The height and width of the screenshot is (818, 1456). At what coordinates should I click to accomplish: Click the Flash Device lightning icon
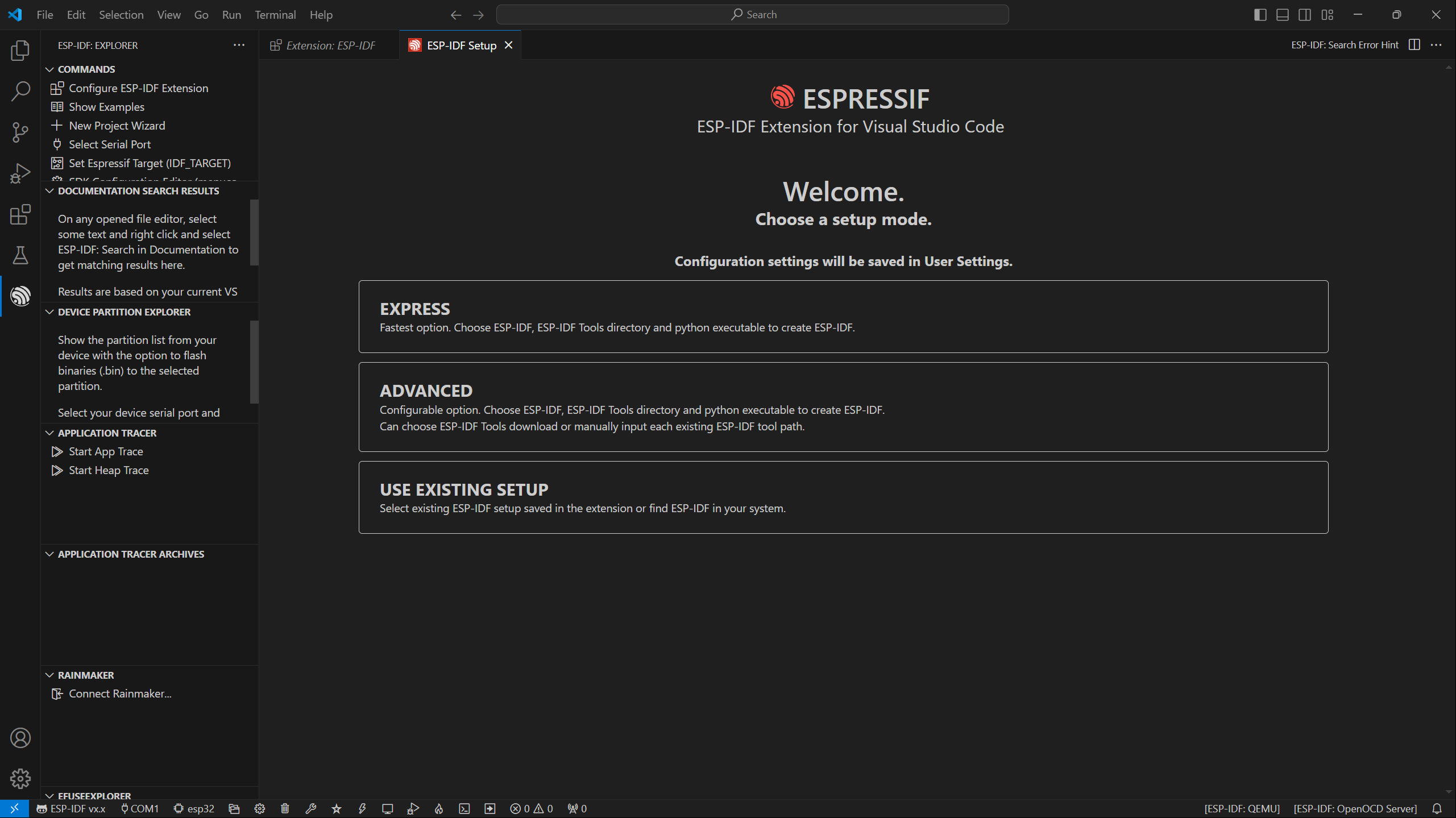[362, 808]
